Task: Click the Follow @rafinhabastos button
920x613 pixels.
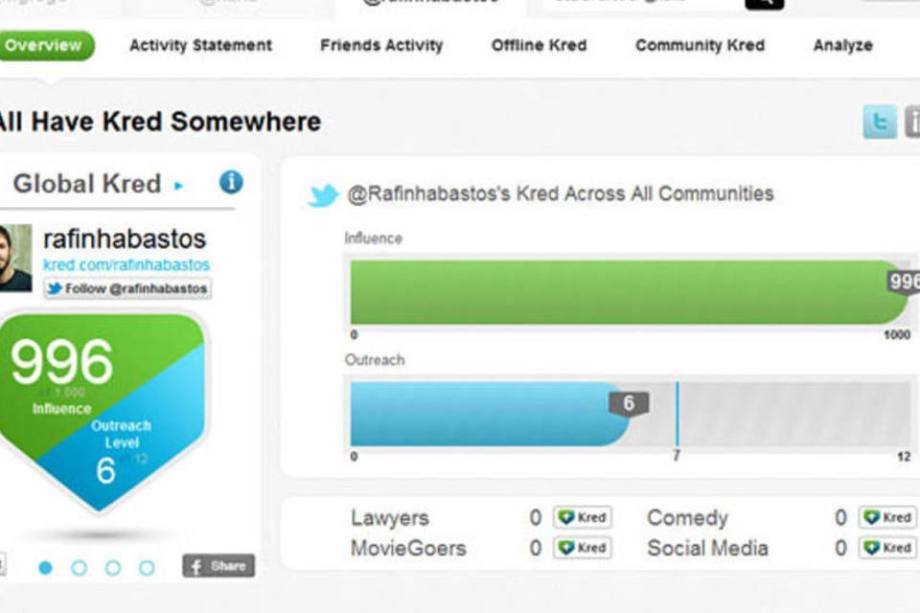Action: point(127,289)
